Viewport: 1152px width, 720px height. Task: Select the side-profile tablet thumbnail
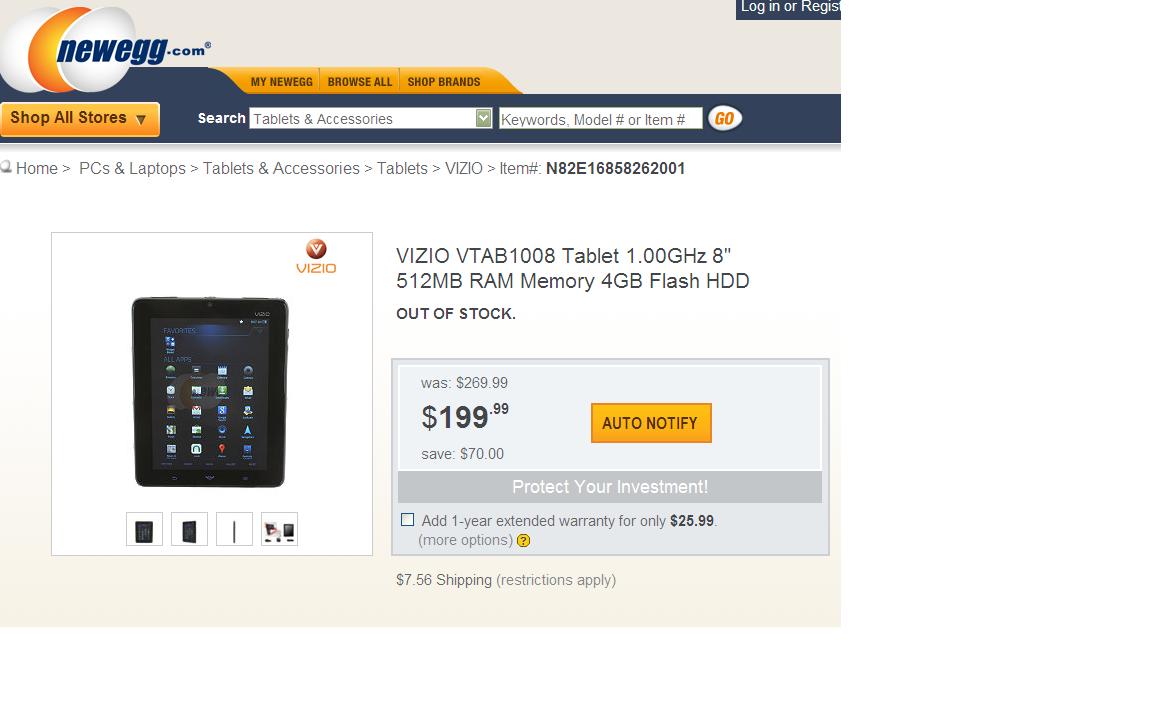coord(234,530)
